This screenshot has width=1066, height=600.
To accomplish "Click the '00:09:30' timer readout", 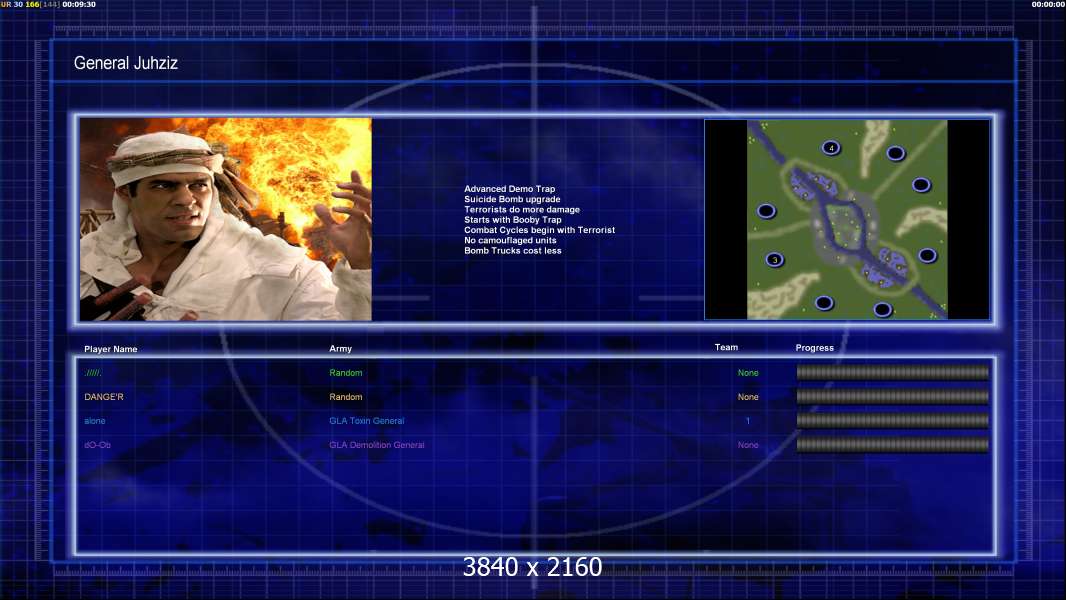I will point(79,4).
